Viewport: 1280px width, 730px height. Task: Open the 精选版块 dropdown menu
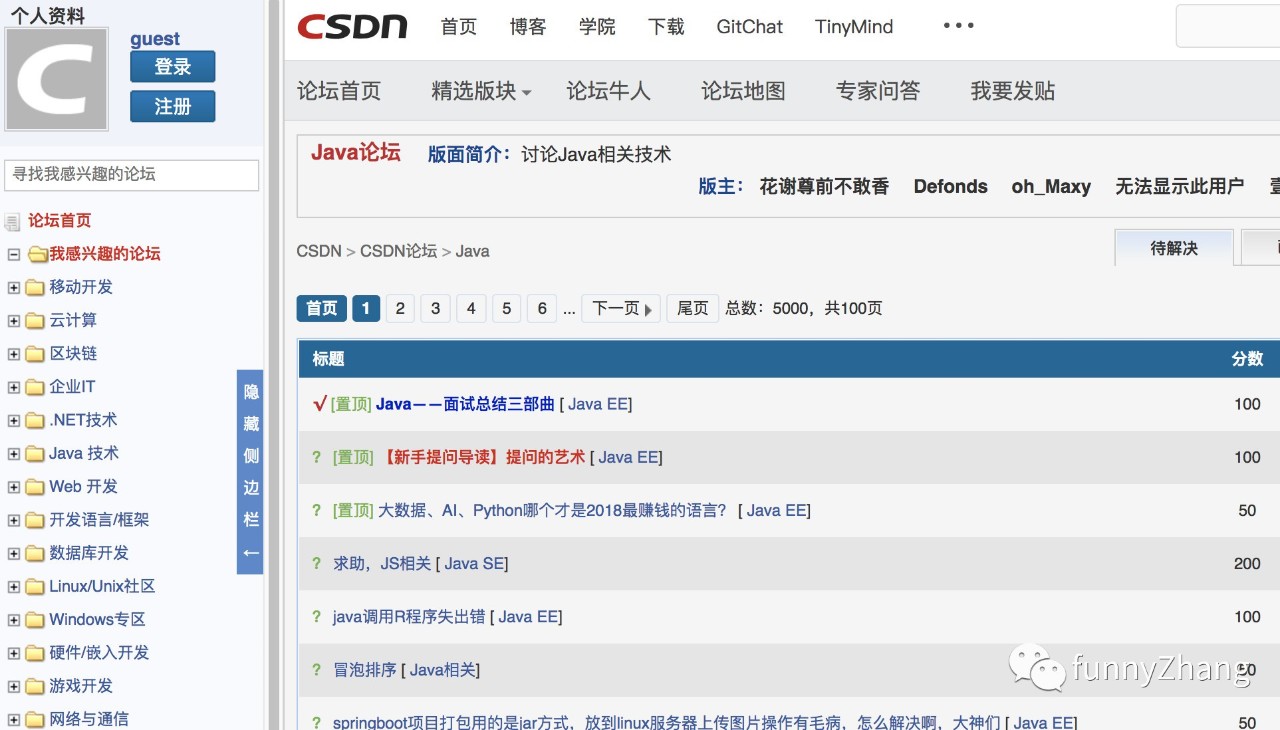point(481,91)
